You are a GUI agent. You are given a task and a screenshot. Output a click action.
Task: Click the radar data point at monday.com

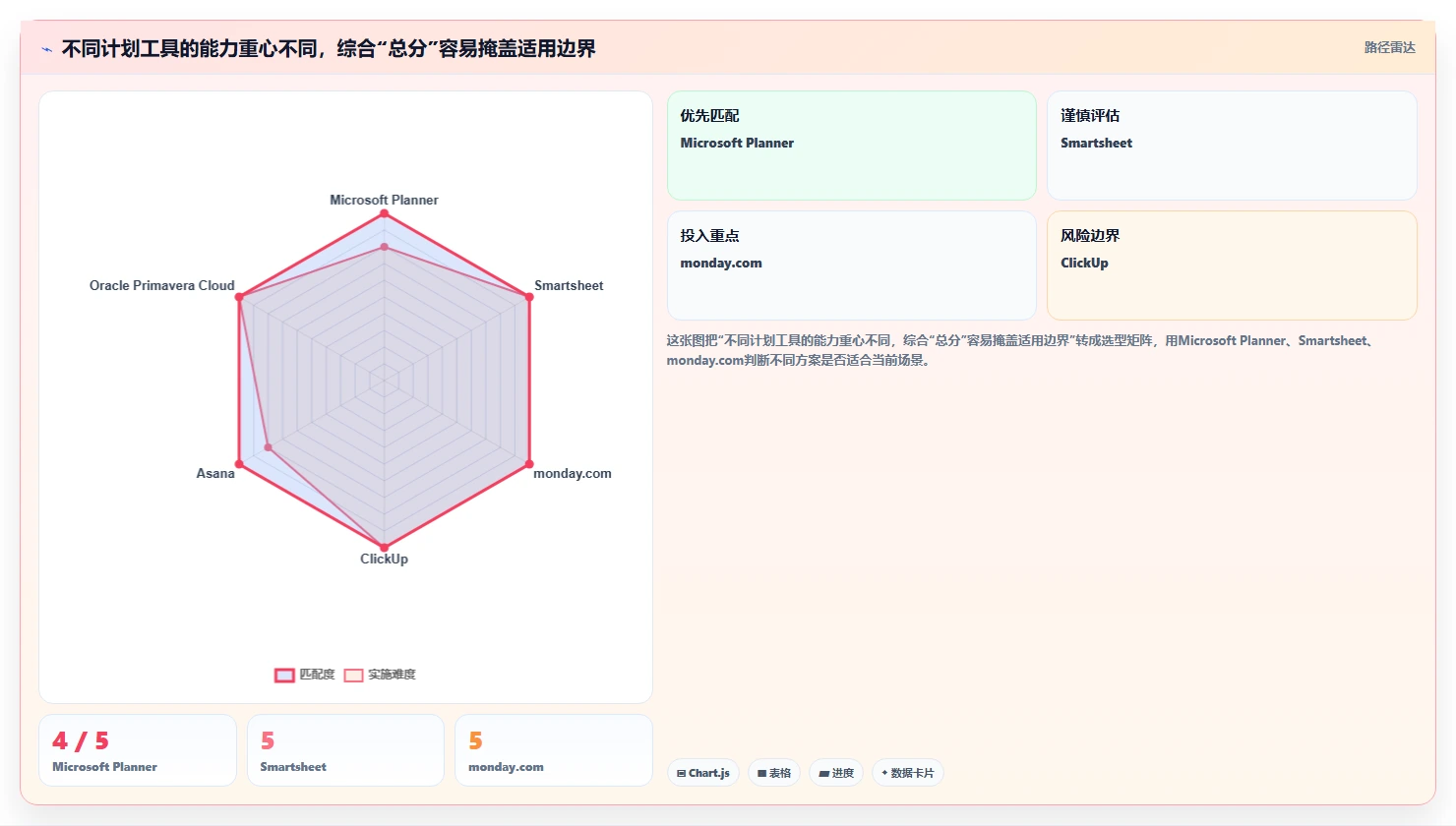(529, 464)
